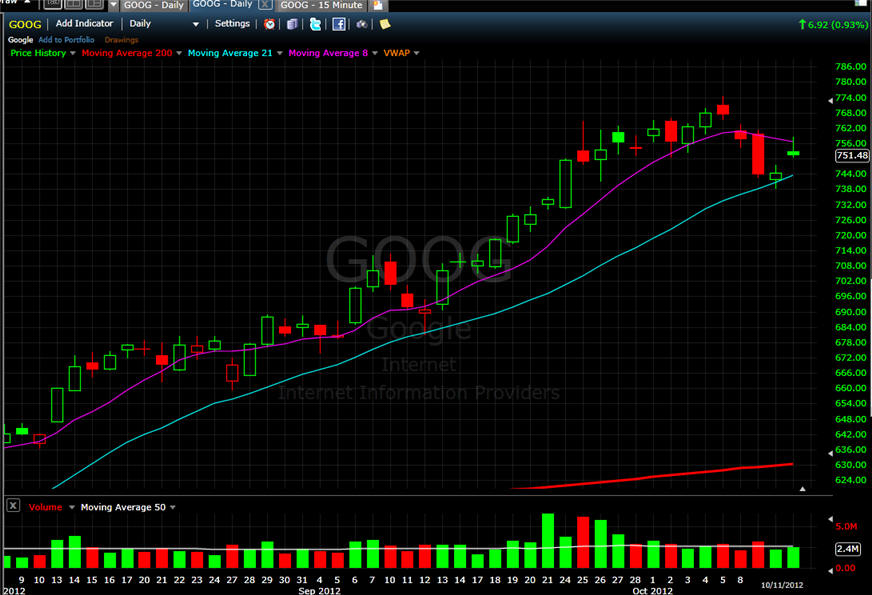Click the 10/11/2012 date label
The image size is (872, 595).
coord(782,585)
